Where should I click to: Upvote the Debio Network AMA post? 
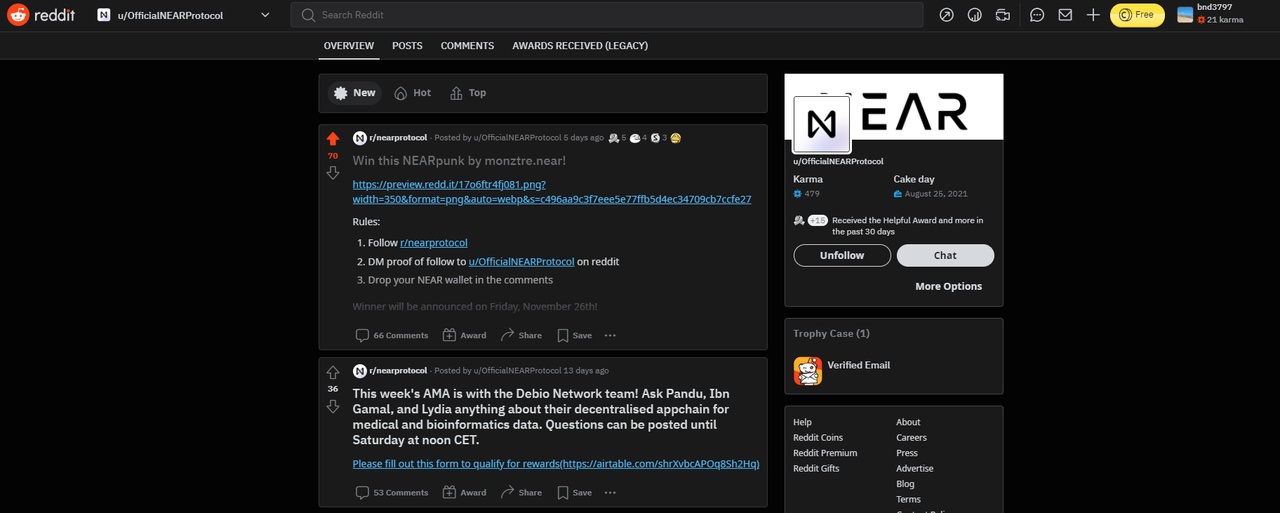333,372
